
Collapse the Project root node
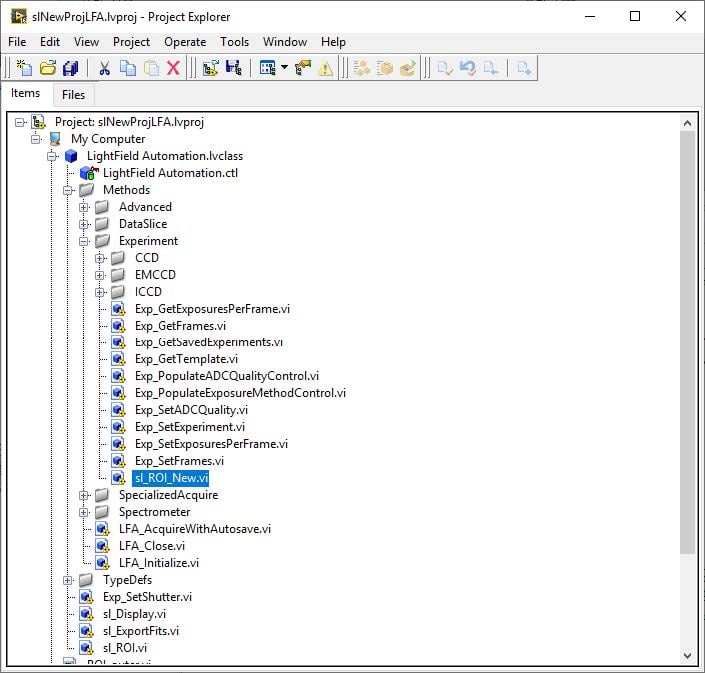(x=19, y=122)
